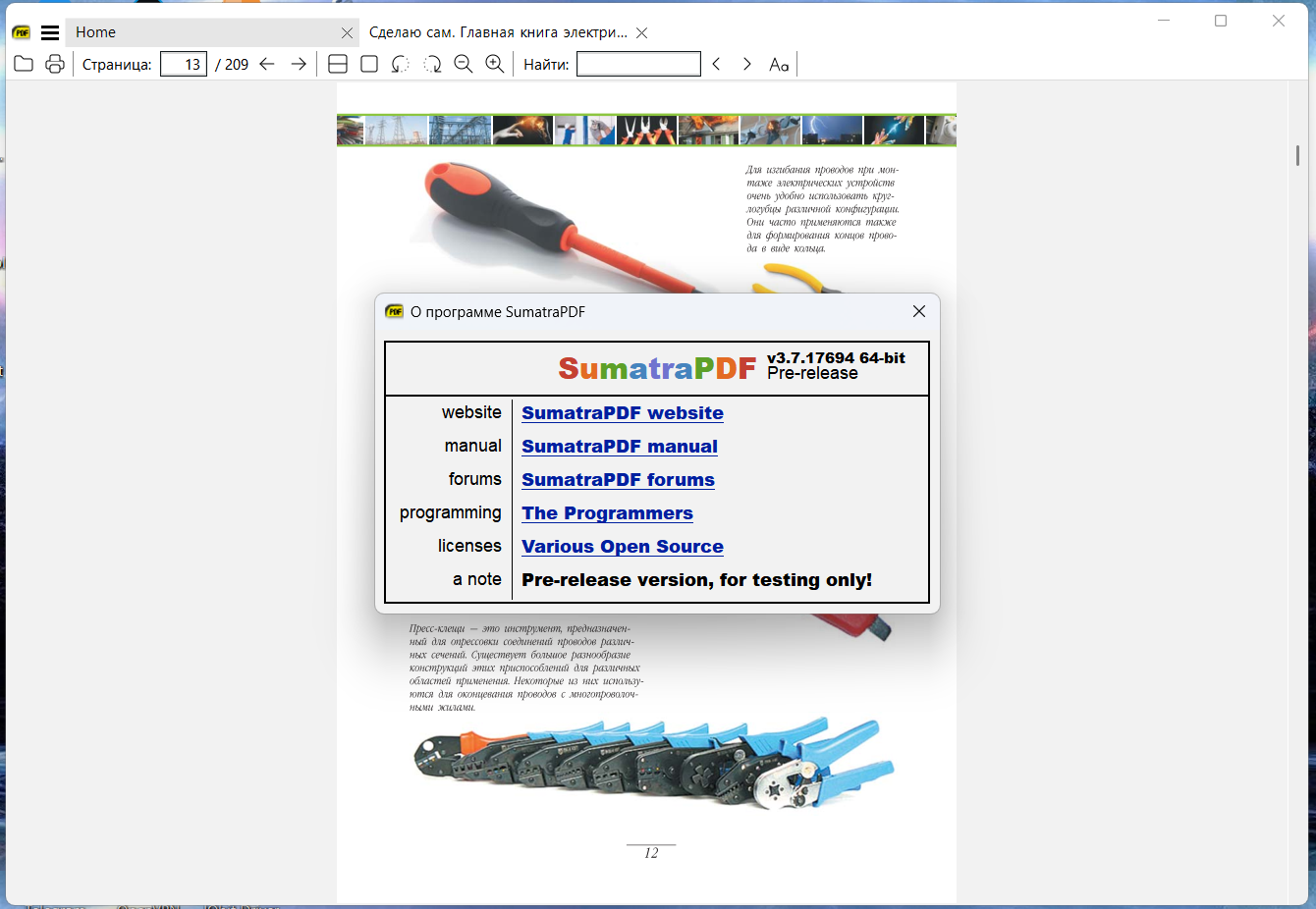
Task: Click the SumatraPDF app icon in title bar
Action: [x=22, y=32]
